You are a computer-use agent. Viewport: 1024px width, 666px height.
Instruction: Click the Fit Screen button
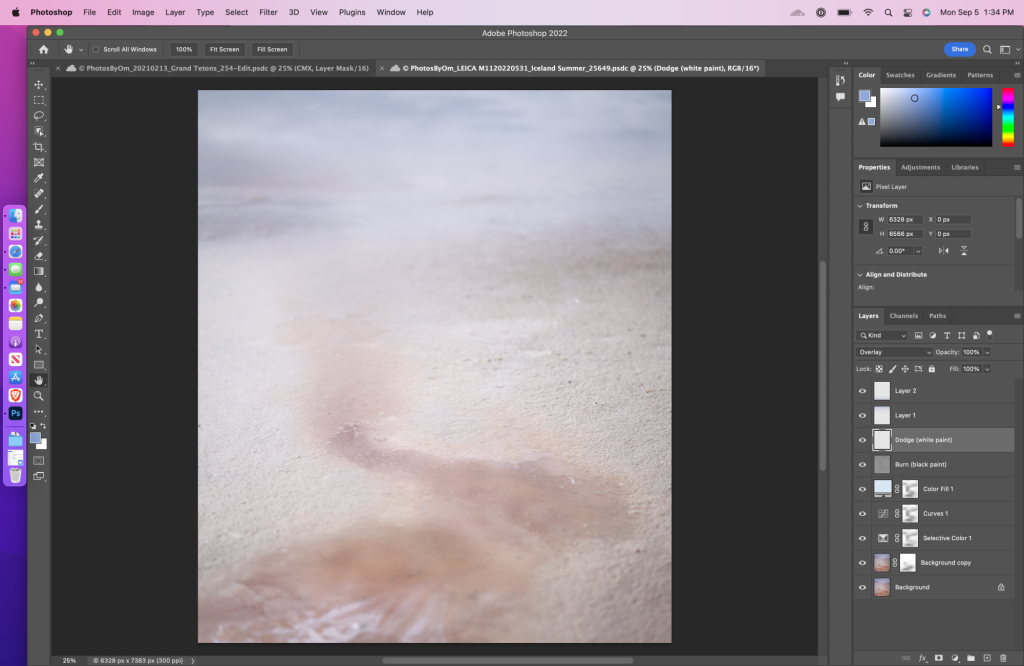(x=224, y=49)
